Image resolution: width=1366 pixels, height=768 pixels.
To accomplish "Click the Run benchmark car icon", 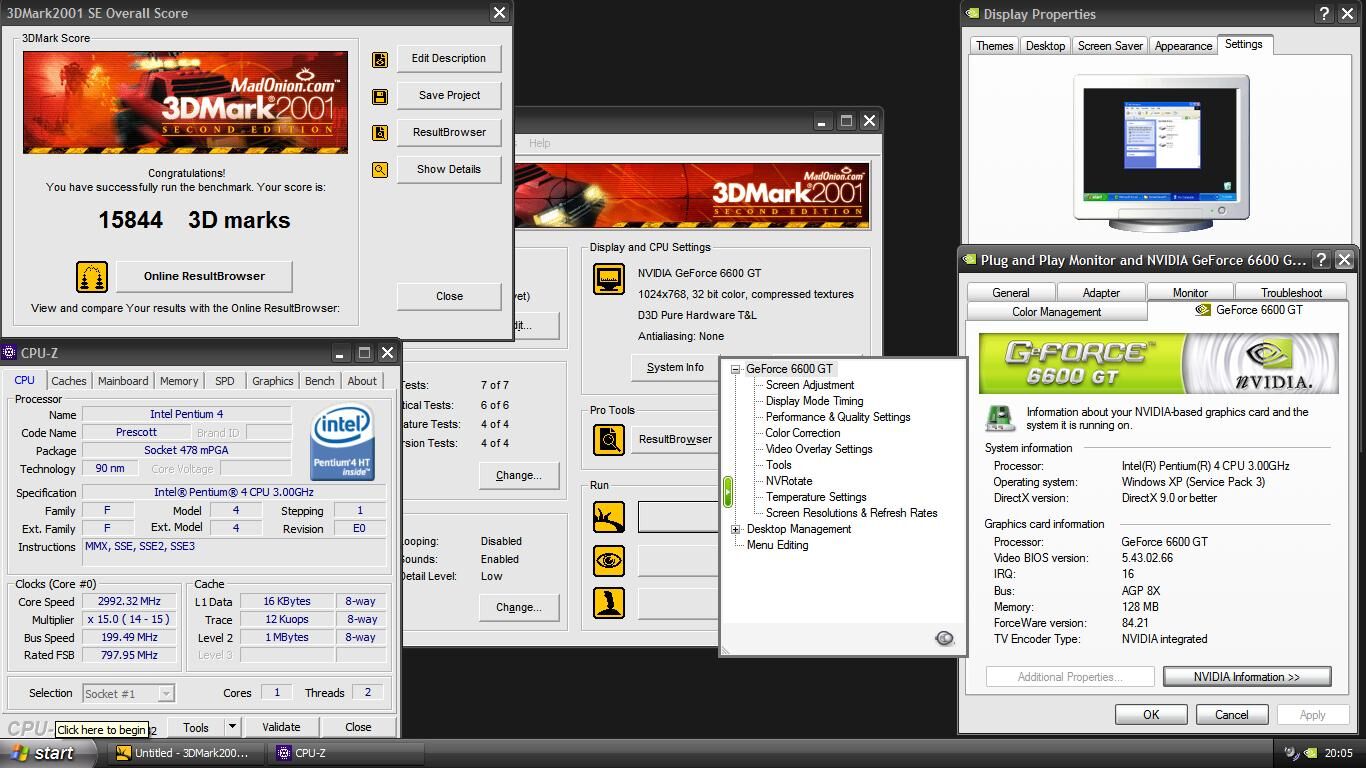I will point(609,517).
